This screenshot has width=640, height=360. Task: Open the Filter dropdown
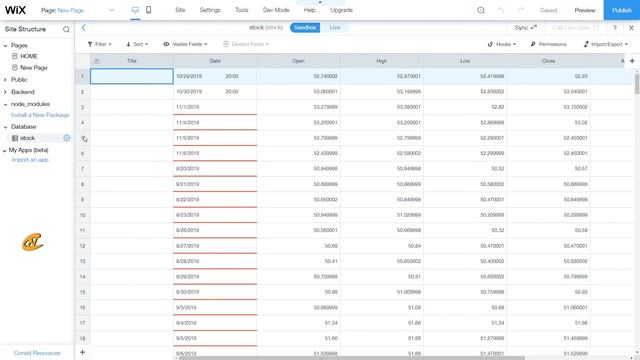pyautogui.click(x=100, y=44)
